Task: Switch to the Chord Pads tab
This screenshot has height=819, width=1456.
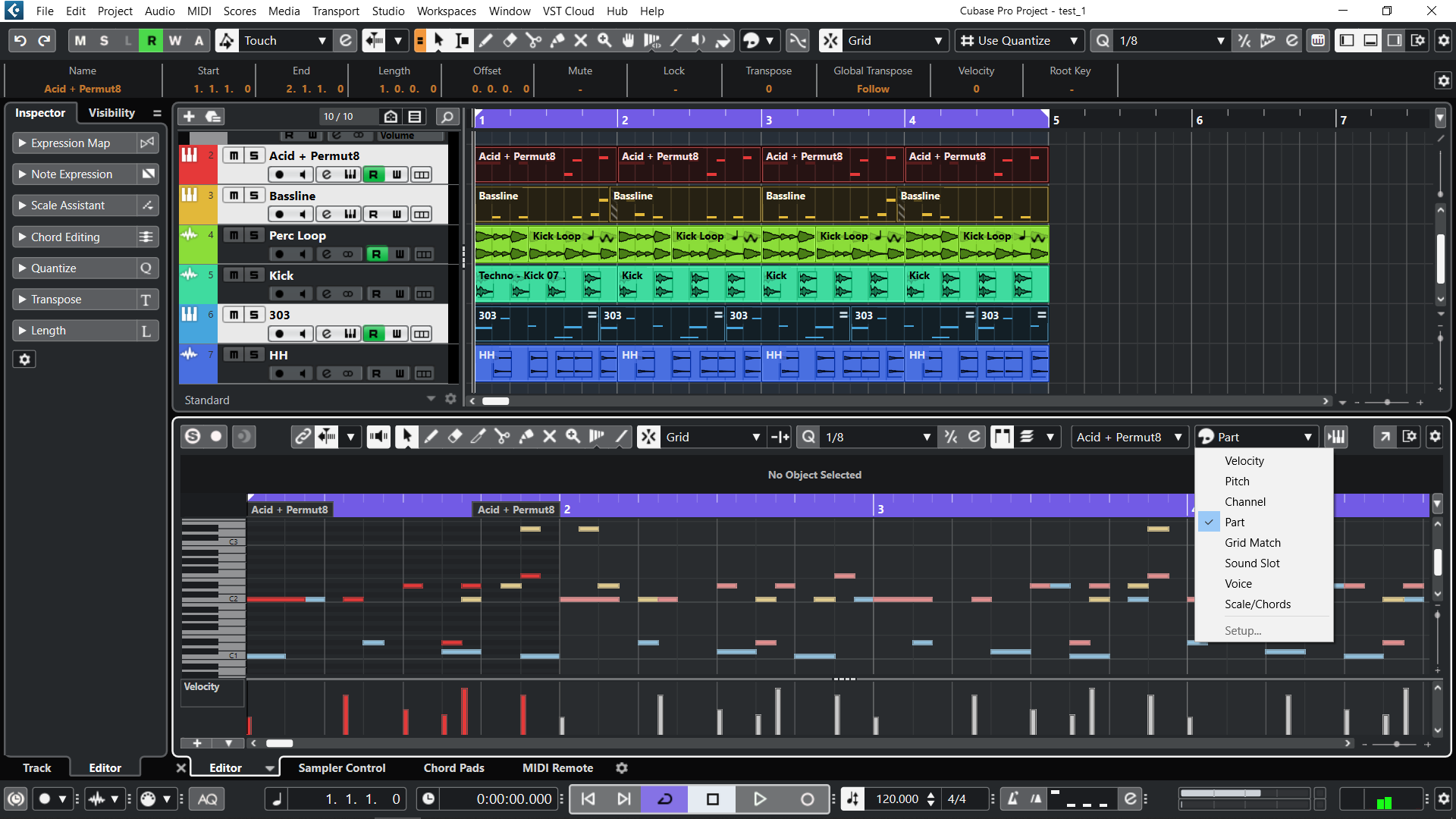Action: point(453,768)
